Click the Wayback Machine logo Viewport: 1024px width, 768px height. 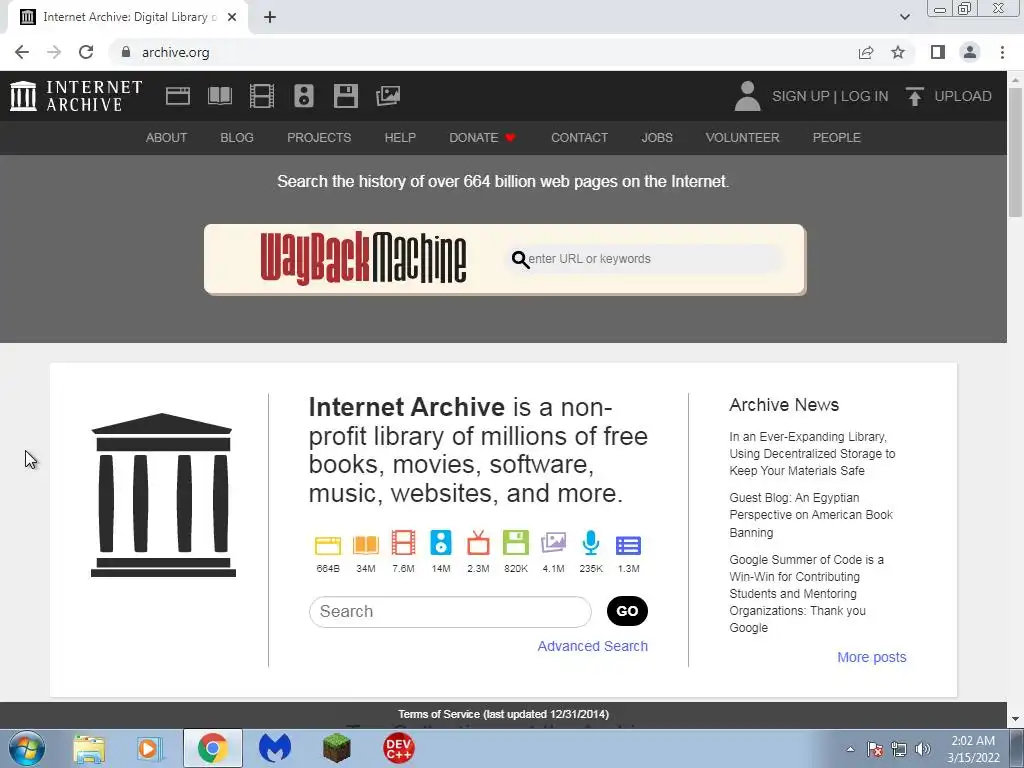(363, 259)
